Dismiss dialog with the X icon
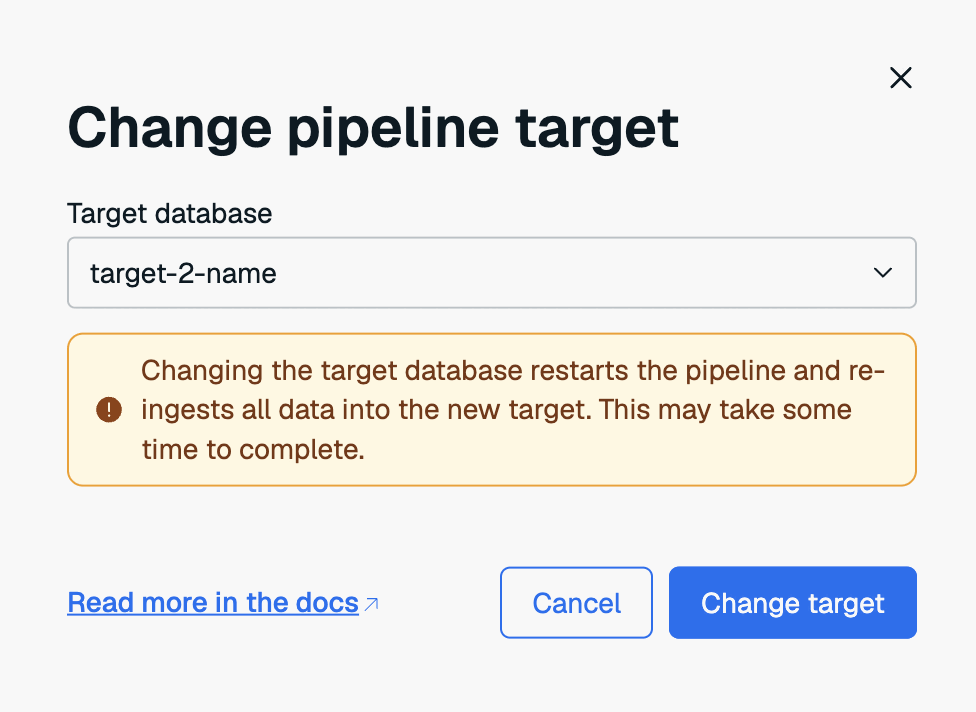This screenshot has height=712, width=976. (x=901, y=78)
